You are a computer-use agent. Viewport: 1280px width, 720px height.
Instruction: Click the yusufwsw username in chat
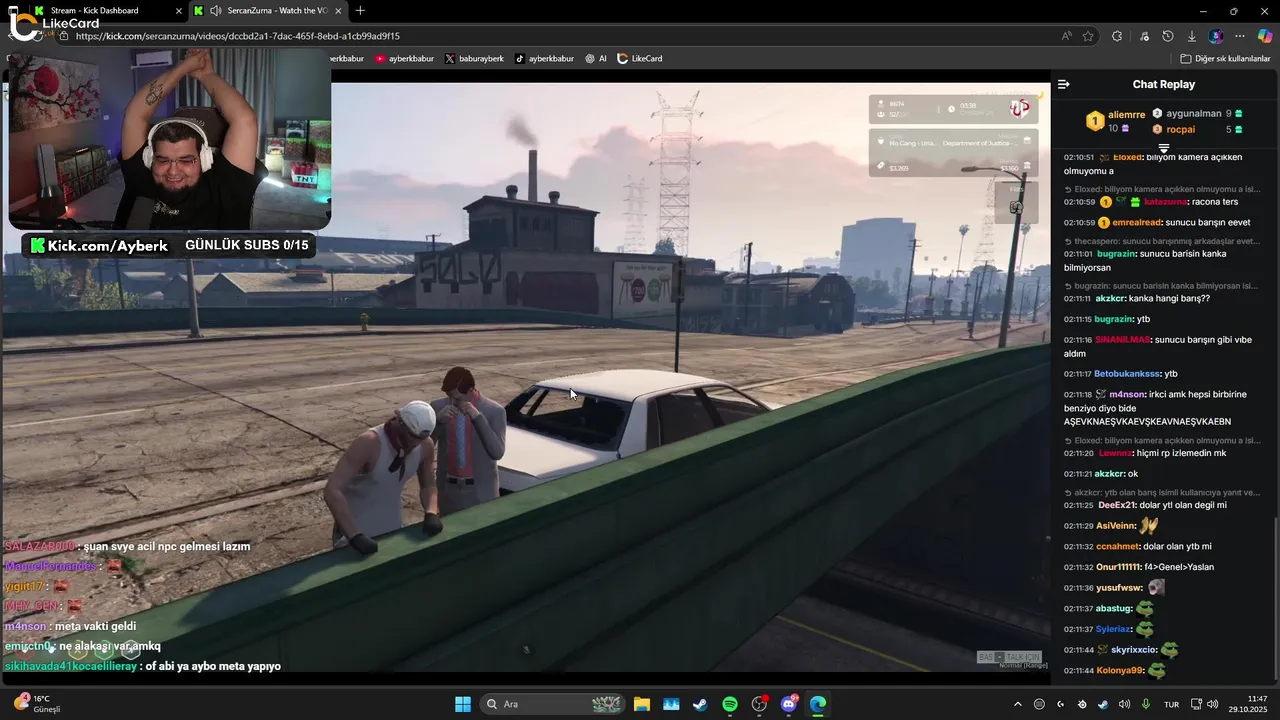point(1119,588)
